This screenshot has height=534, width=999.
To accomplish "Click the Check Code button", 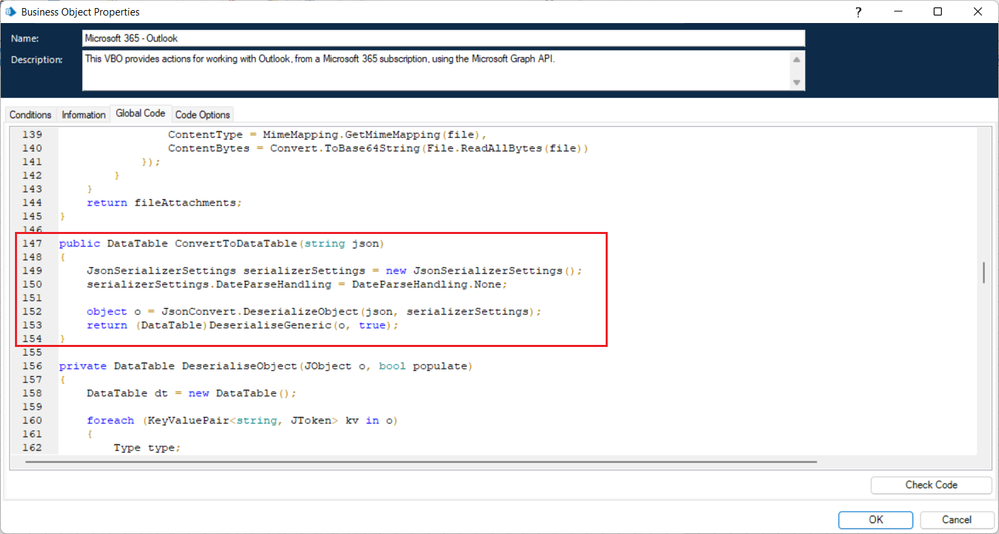I will (931, 485).
